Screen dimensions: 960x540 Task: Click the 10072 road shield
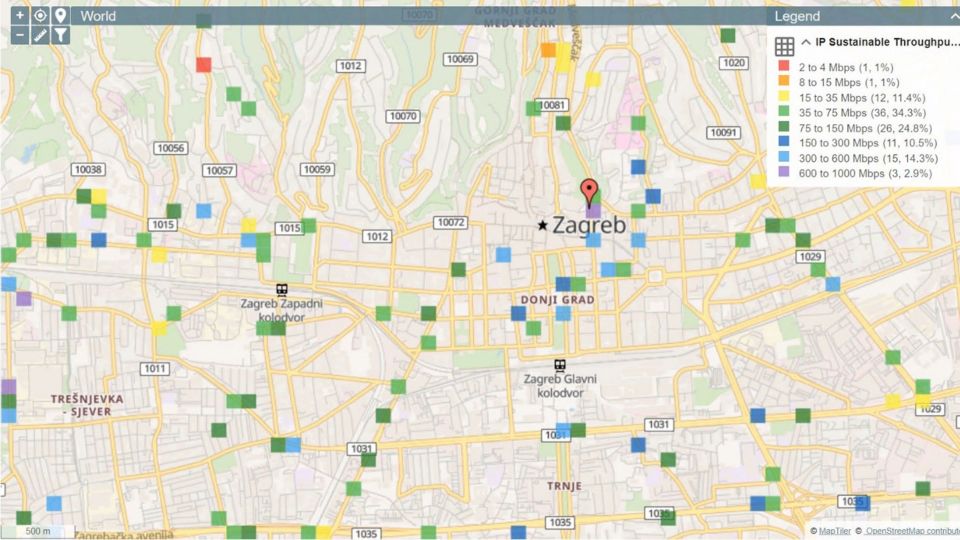[x=451, y=222]
